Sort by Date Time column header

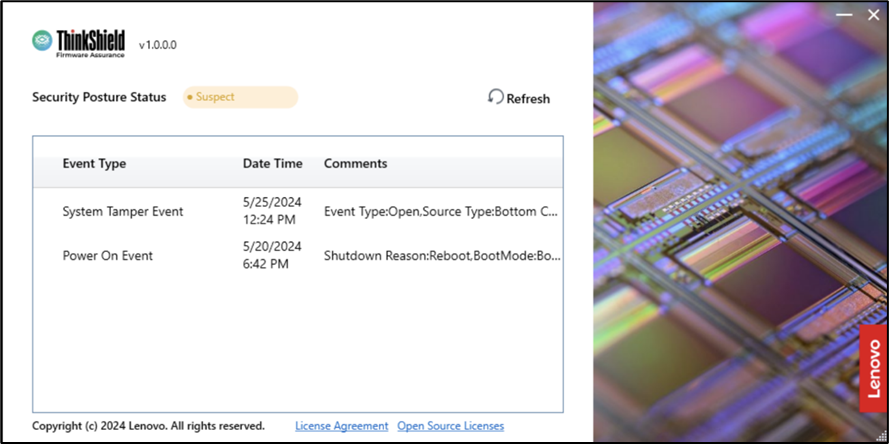[x=273, y=164]
